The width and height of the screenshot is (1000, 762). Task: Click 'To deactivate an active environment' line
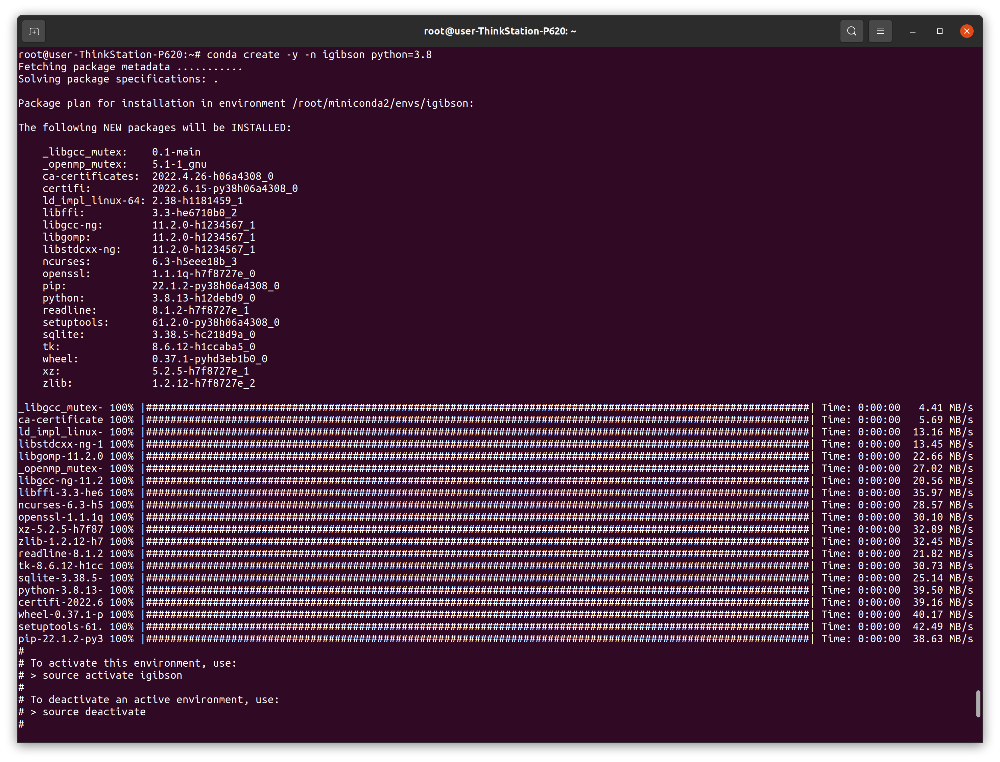click(x=149, y=700)
